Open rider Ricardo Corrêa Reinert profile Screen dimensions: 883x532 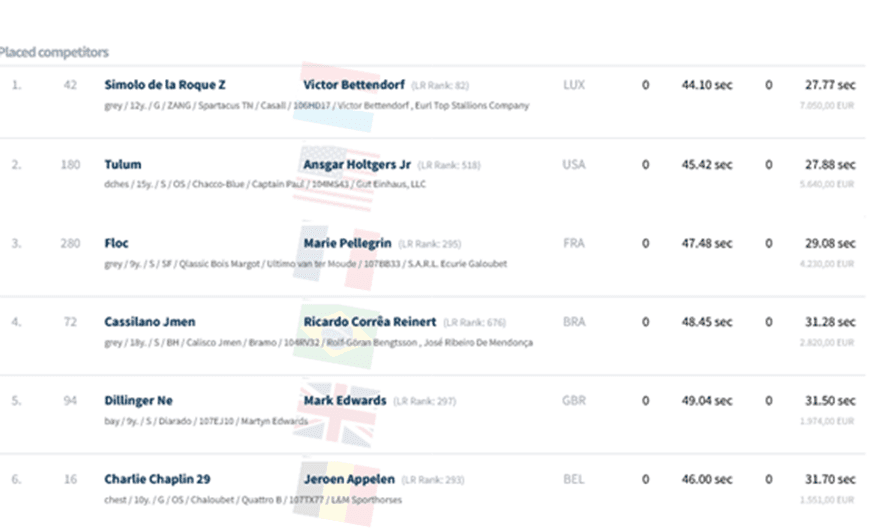(x=370, y=322)
